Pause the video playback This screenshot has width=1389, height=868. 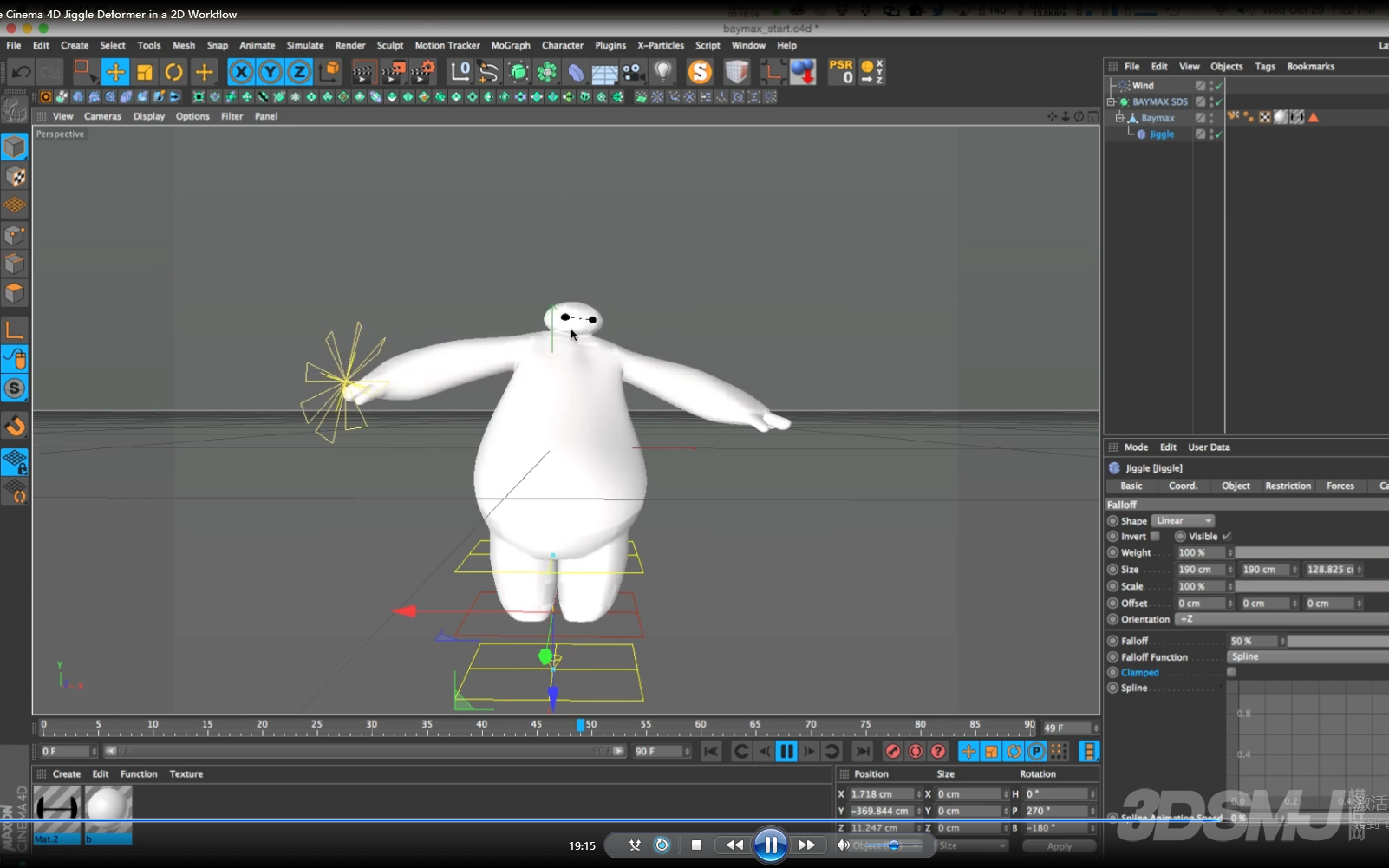(770, 845)
